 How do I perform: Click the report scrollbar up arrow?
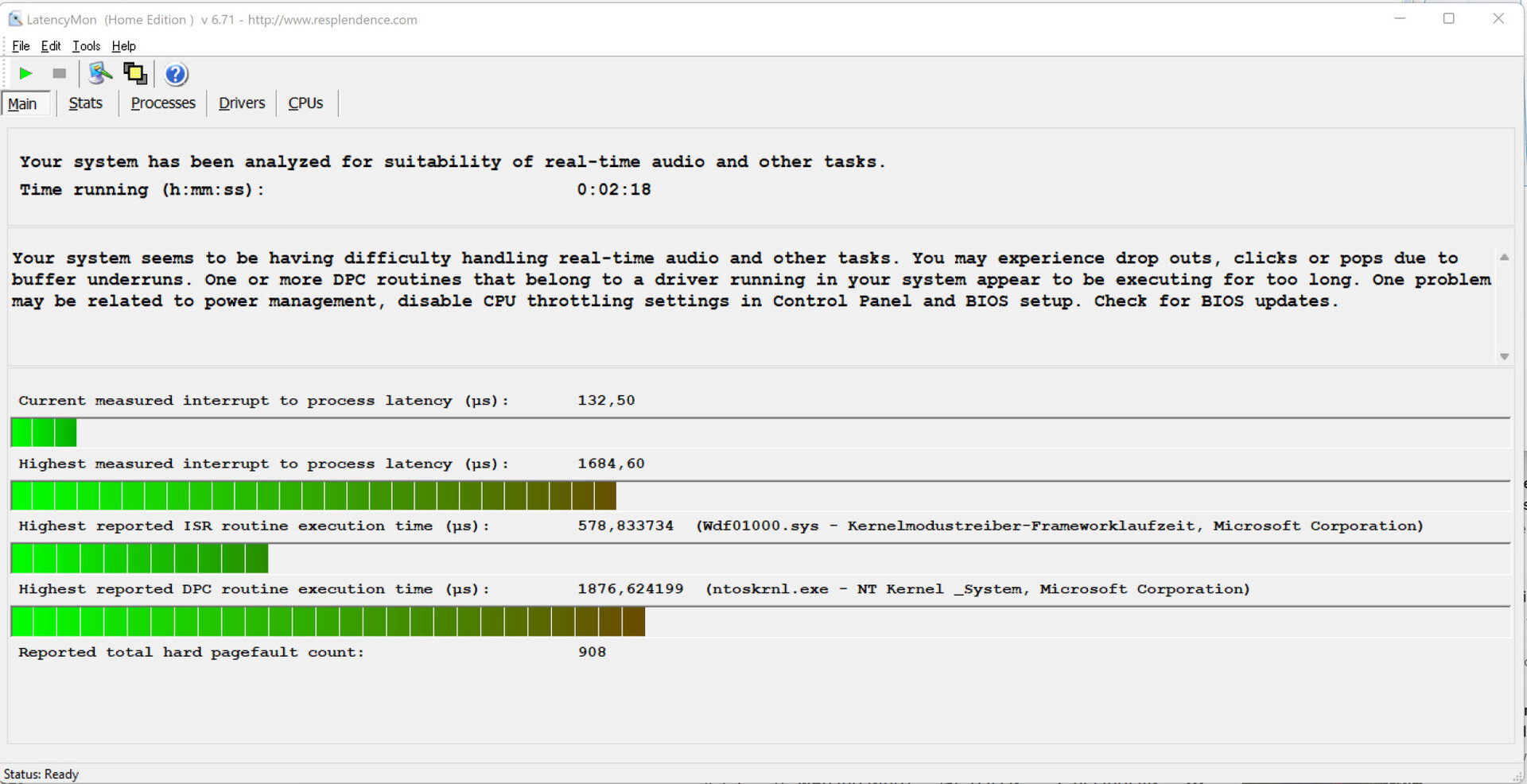tap(1504, 258)
